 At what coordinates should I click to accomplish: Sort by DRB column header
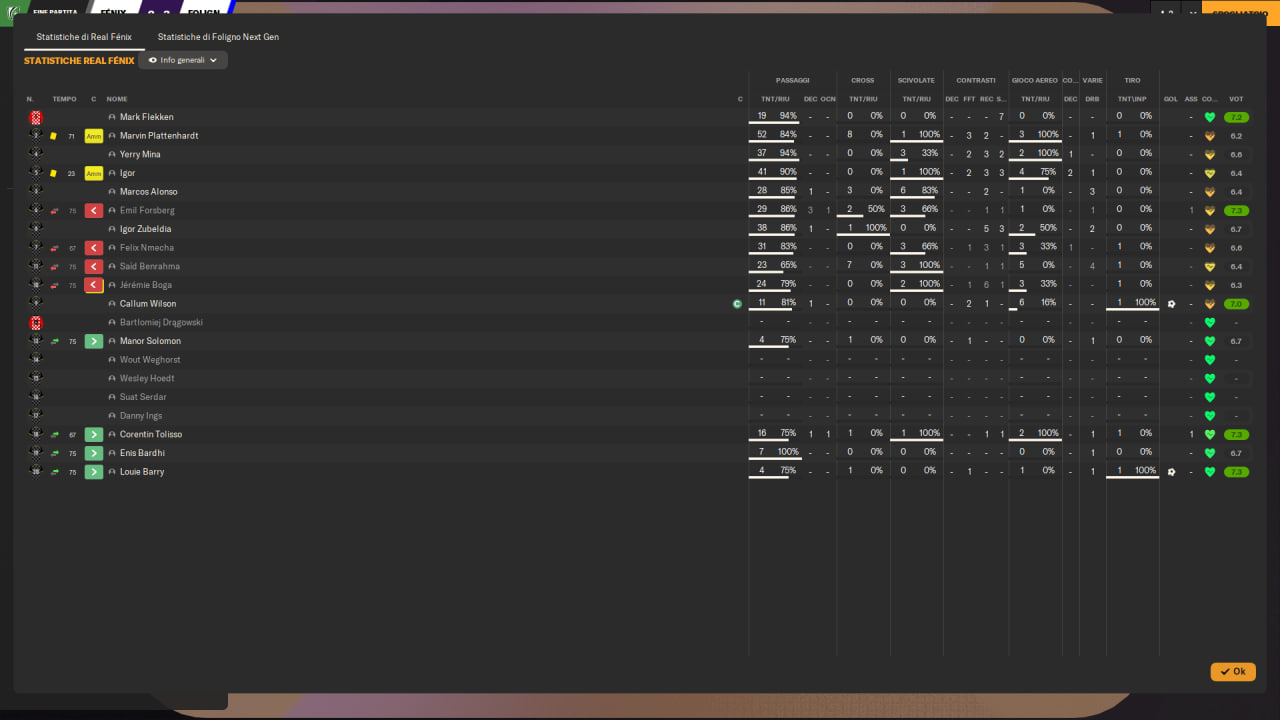pos(1092,99)
